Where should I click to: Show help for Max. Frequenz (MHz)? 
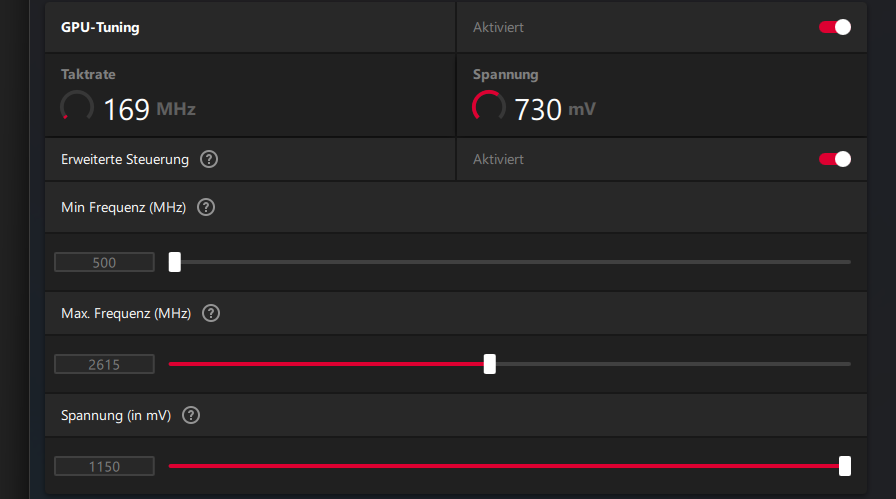[x=211, y=313]
